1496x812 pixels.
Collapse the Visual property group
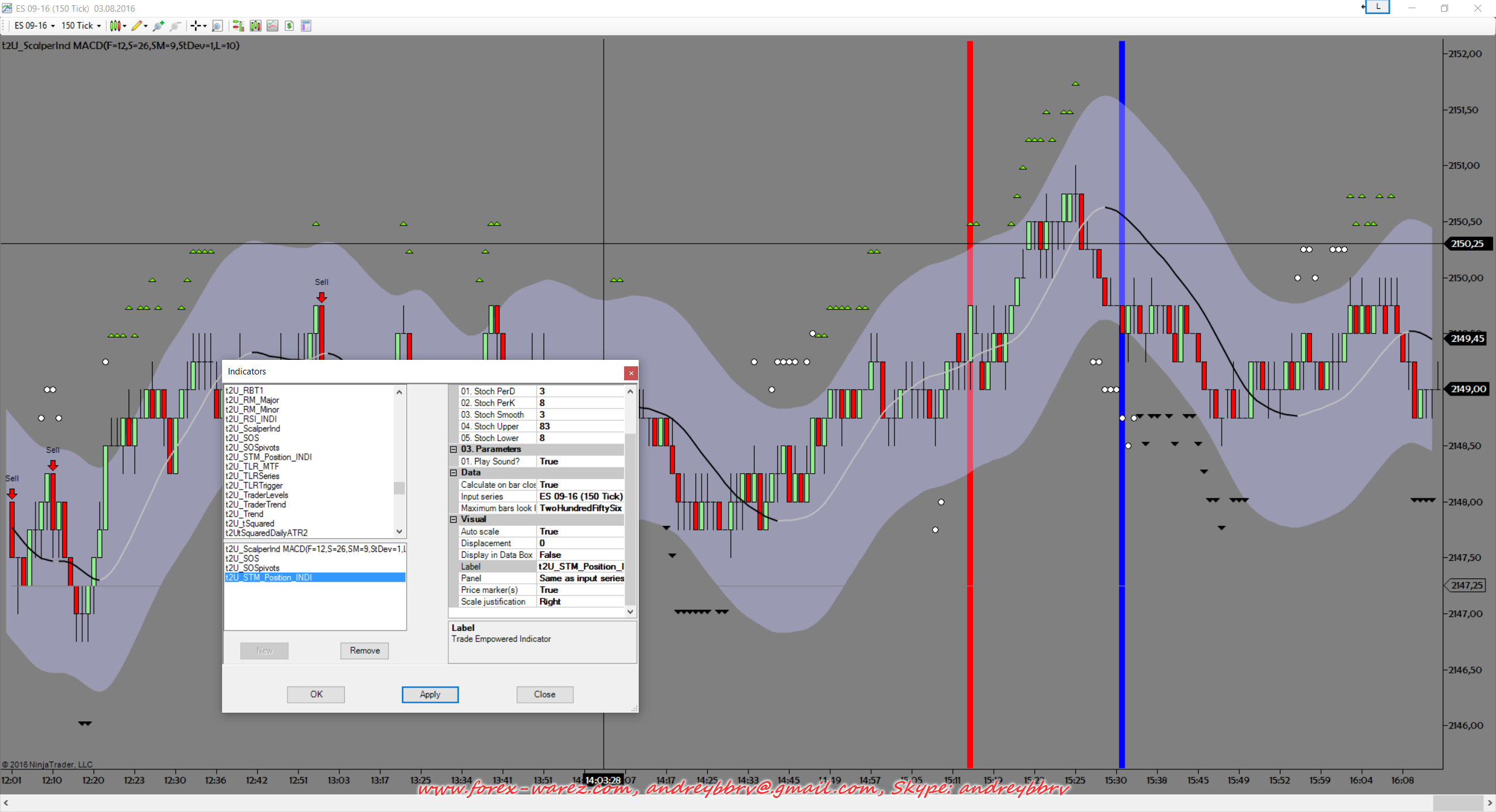pyautogui.click(x=453, y=519)
